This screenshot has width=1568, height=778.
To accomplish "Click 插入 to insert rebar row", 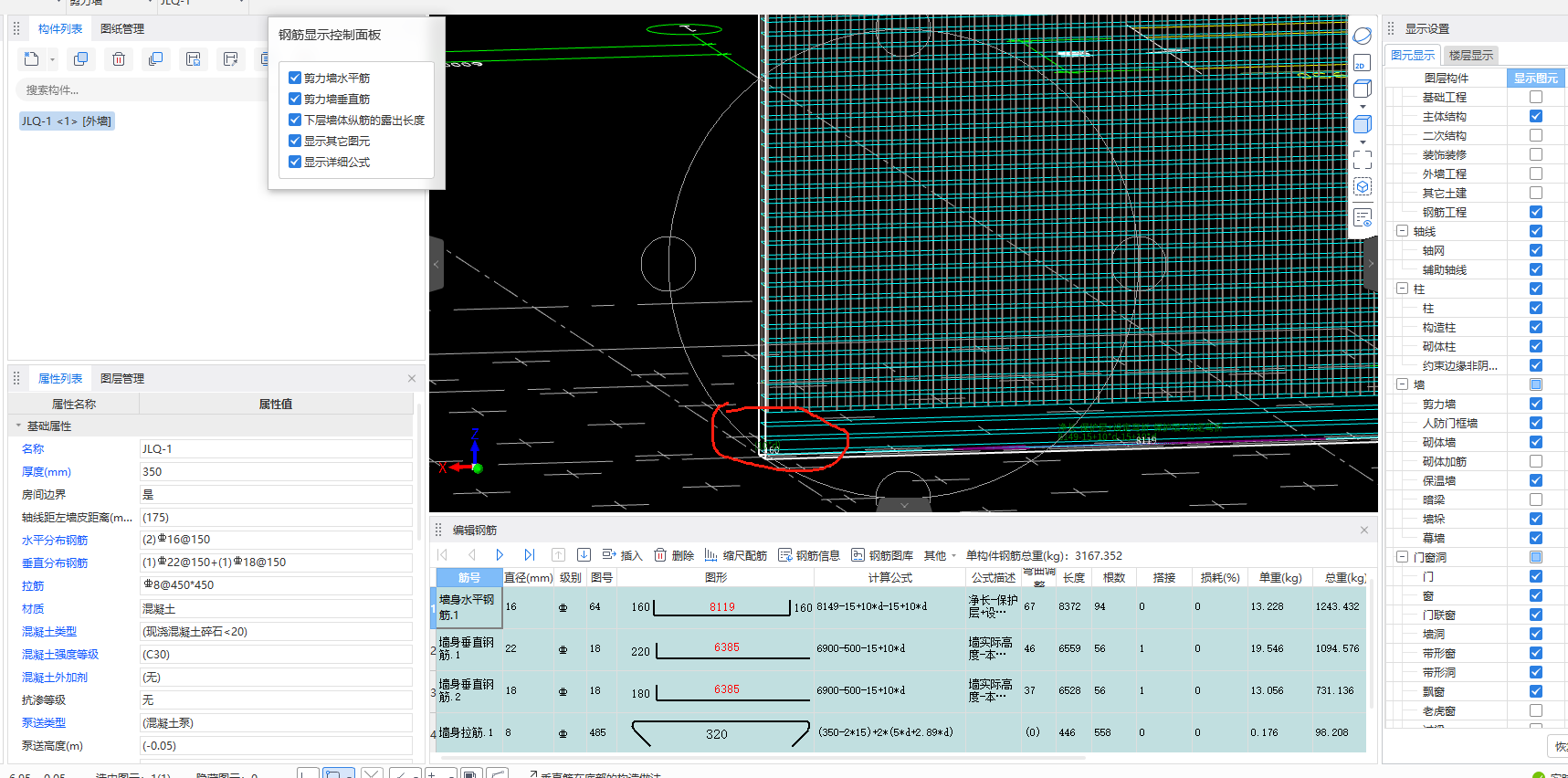I will [x=622, y=555].
